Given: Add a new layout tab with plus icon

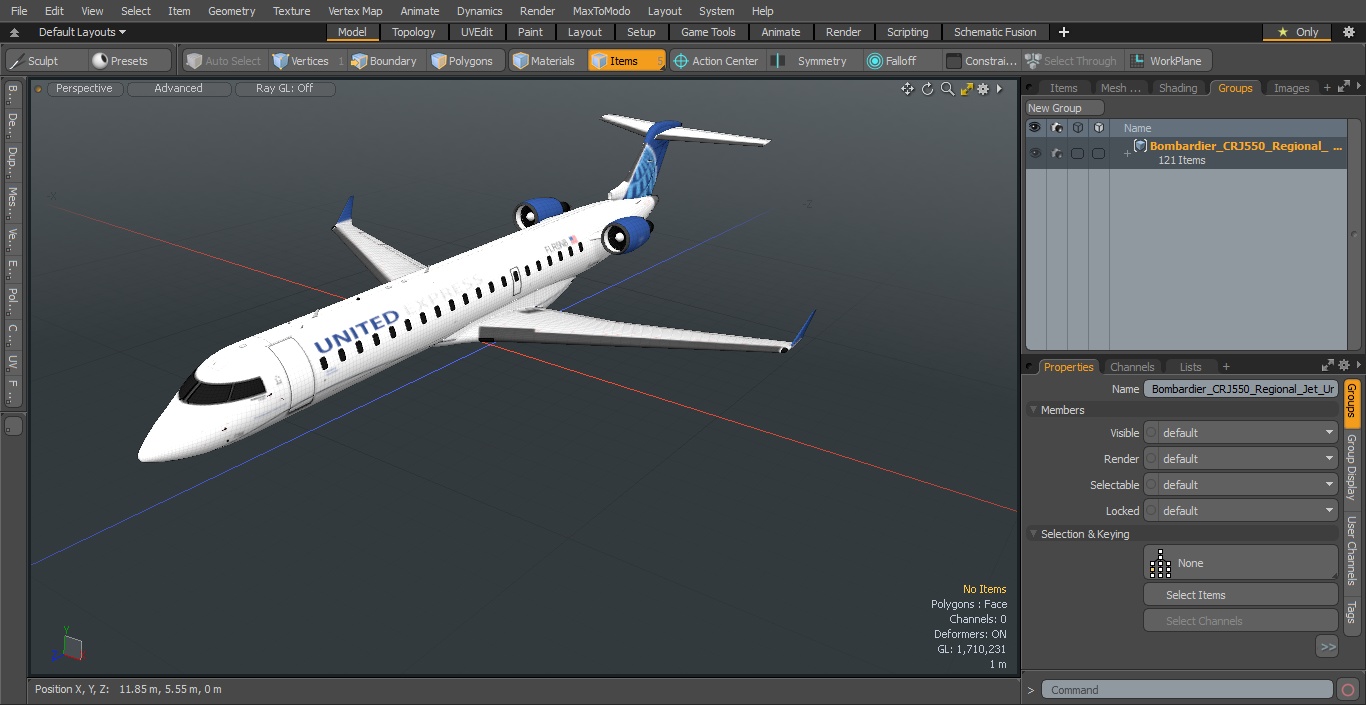Looking at the screenshot, I should point(1063,32).
